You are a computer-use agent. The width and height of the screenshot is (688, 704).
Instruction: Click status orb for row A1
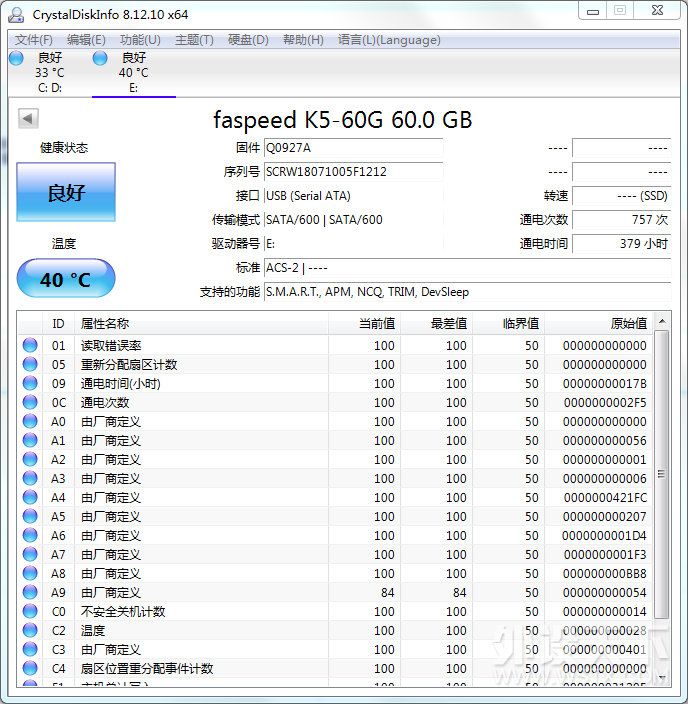coord(30,440)
